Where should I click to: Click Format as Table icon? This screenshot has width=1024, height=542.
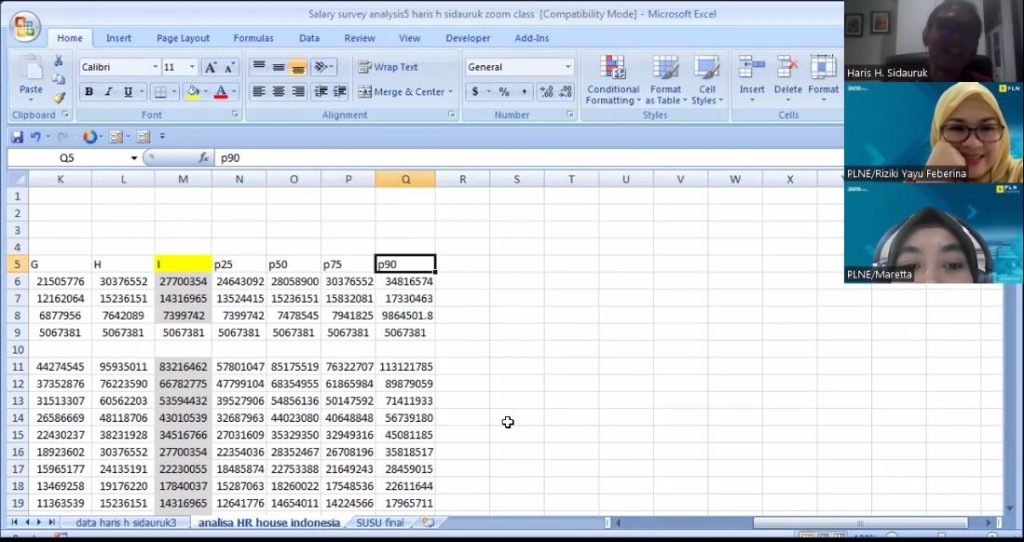click(665, 80)
